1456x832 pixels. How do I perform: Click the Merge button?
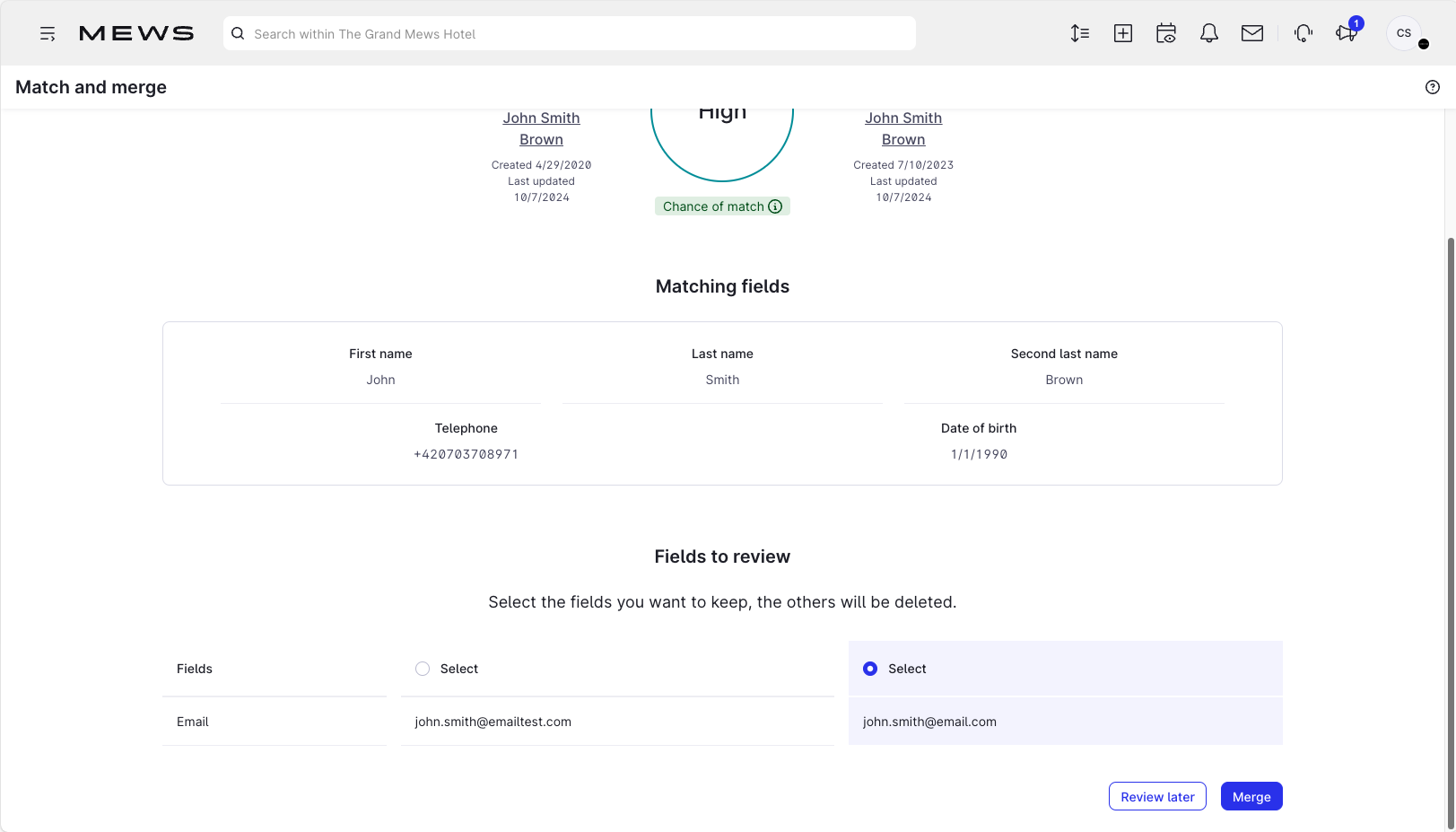[x=1251, y=796]
